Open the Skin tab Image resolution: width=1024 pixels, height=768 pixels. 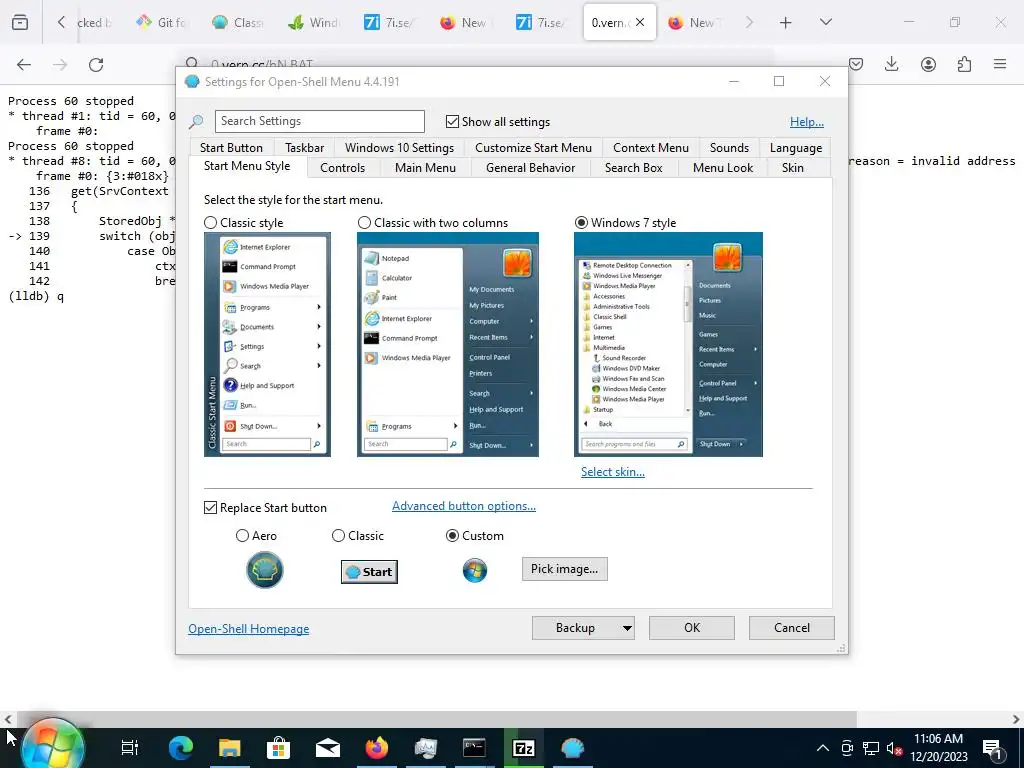(x=793, y=168)
